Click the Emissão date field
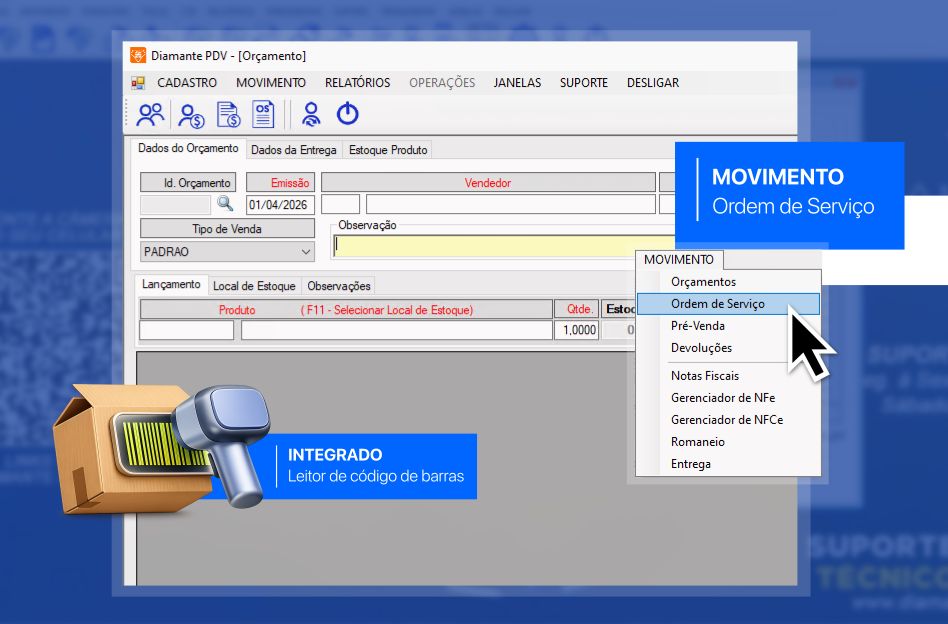Image resolution: width=948 pixels, height=624 pixels. coord(280,205)
